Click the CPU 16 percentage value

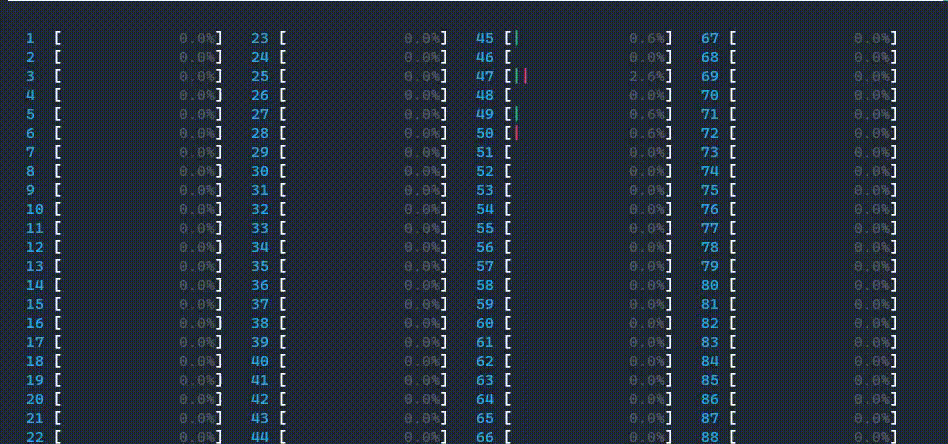point(196,323)
